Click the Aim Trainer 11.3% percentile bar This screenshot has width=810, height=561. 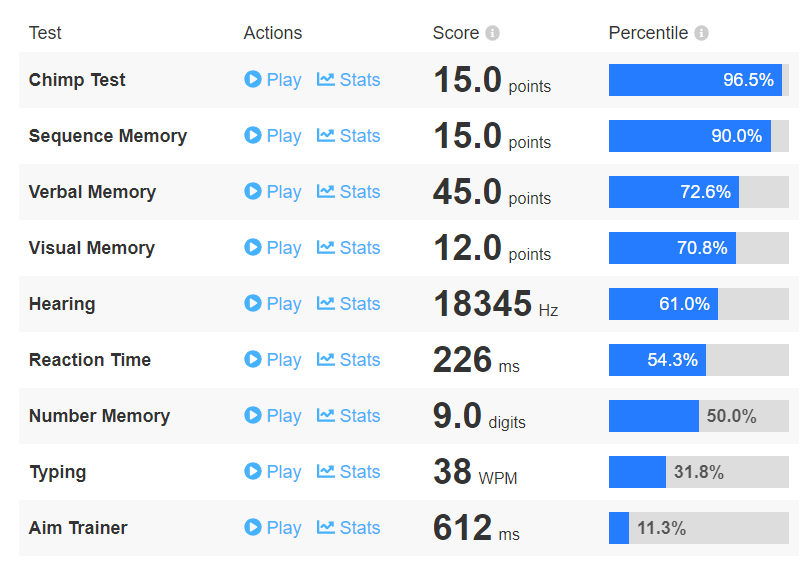tap(698, 528)
